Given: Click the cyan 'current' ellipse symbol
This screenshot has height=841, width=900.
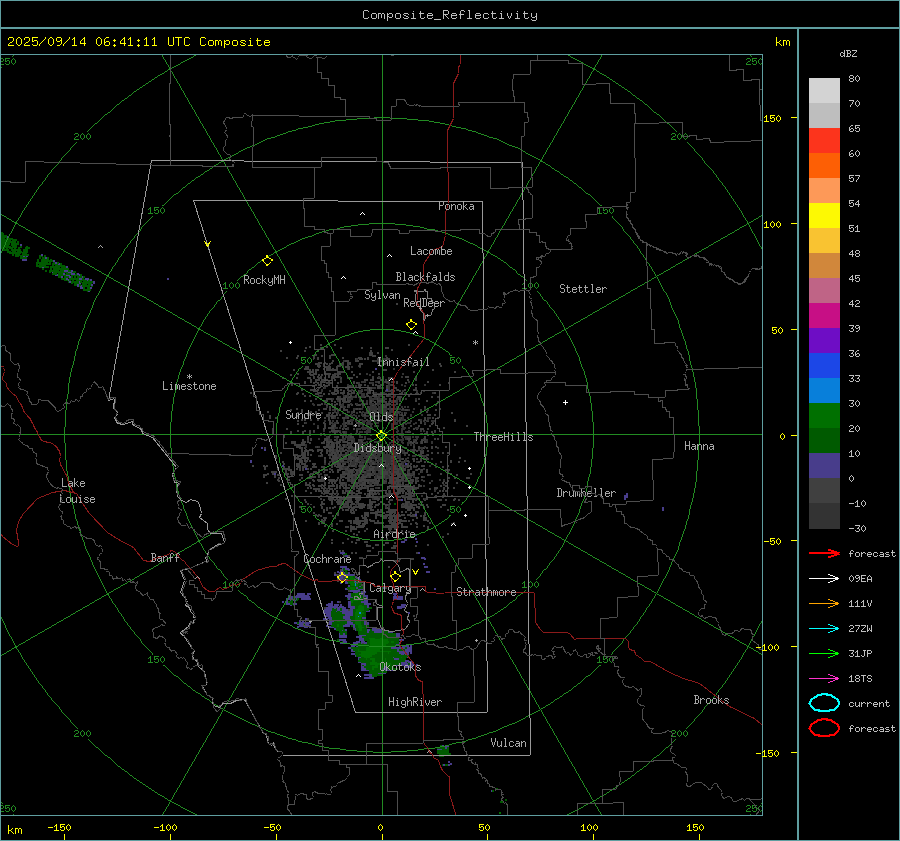Looking at the screenshot, I should tap(824, 703).
